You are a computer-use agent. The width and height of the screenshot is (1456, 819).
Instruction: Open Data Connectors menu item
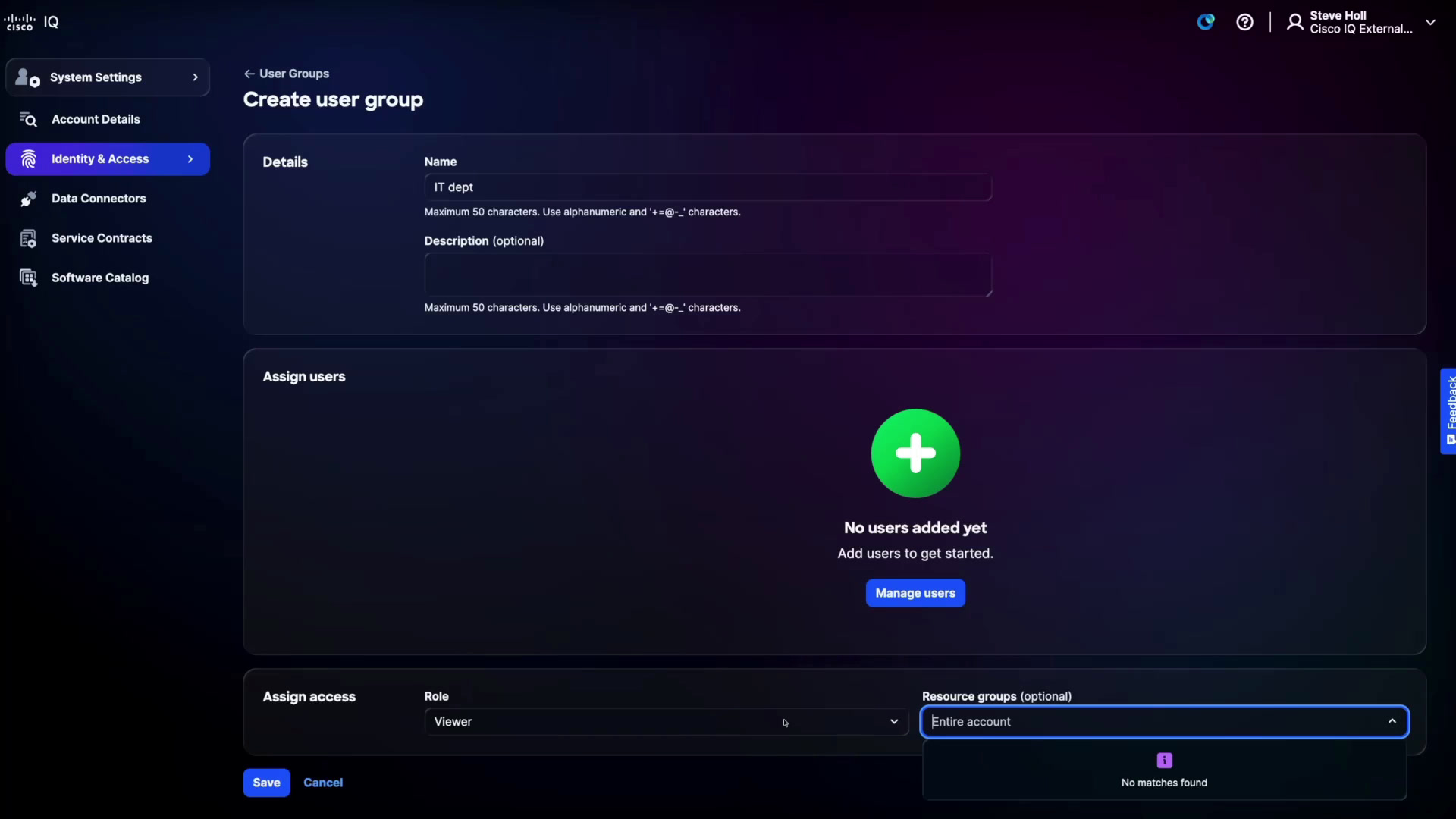(x=108, y=199)
